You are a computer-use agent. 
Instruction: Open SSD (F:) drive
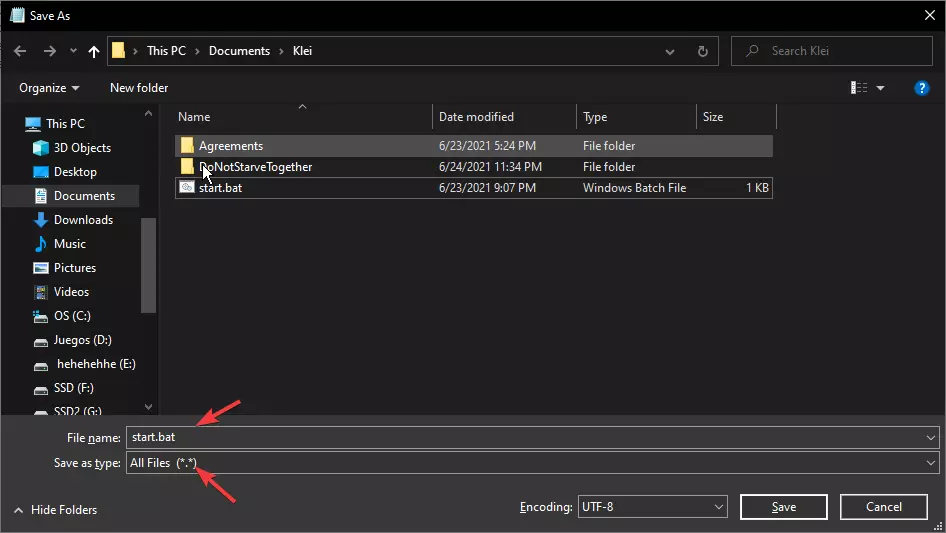74,388
